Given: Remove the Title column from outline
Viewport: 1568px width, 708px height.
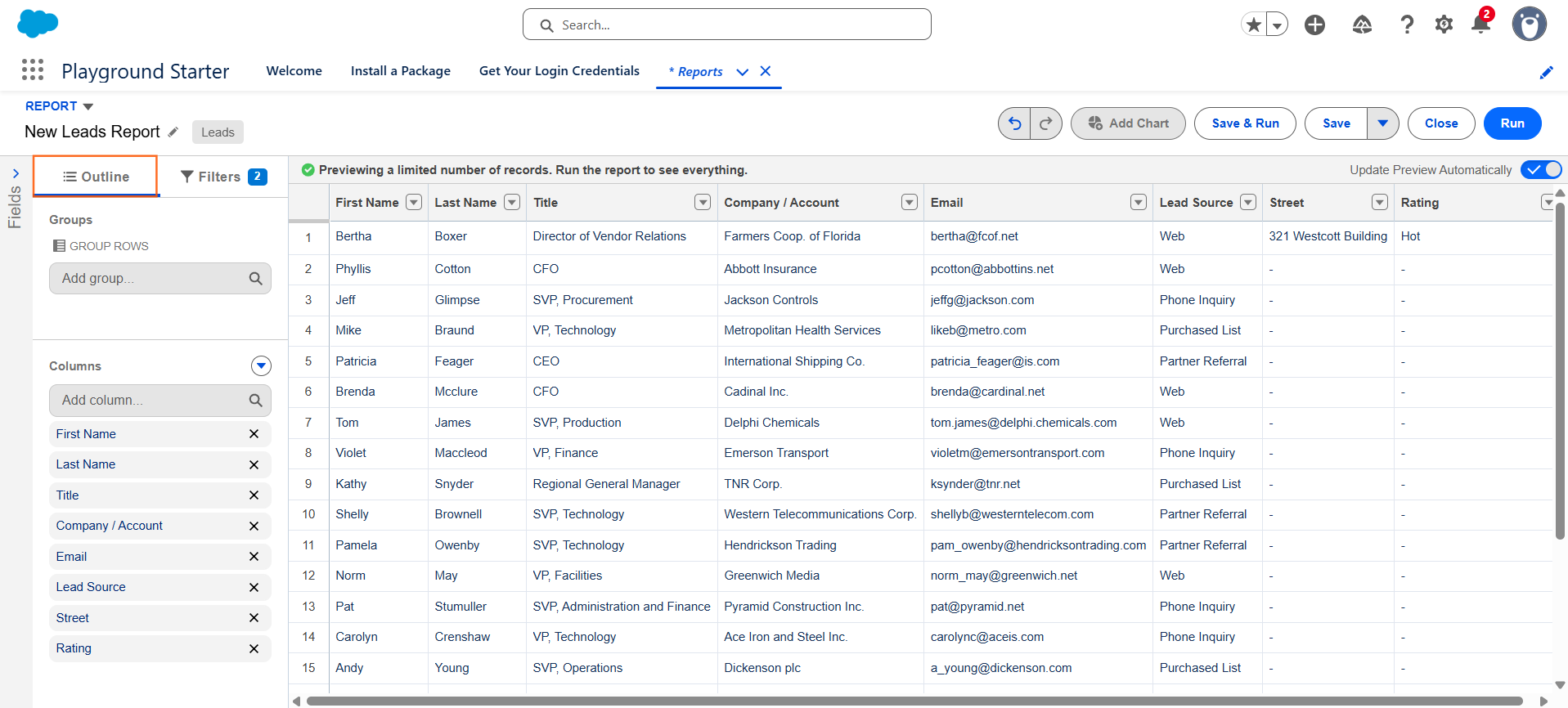Looking at the screenshot, I should tap(254, 495).
